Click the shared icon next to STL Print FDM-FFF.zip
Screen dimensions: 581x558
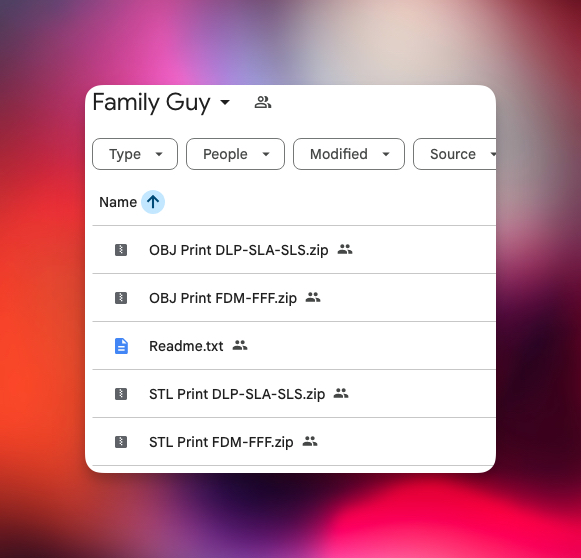tap(310, 441)
